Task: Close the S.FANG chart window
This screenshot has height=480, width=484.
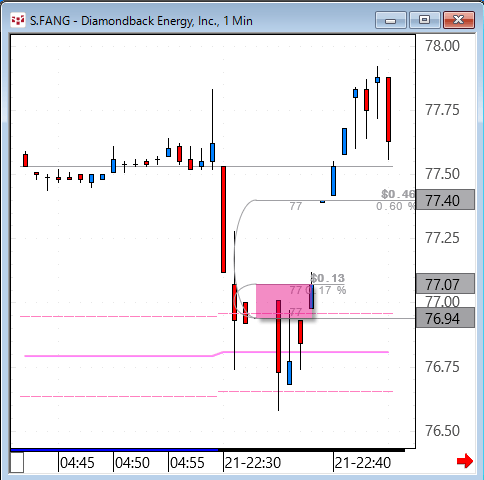Action: coord(459,20)
